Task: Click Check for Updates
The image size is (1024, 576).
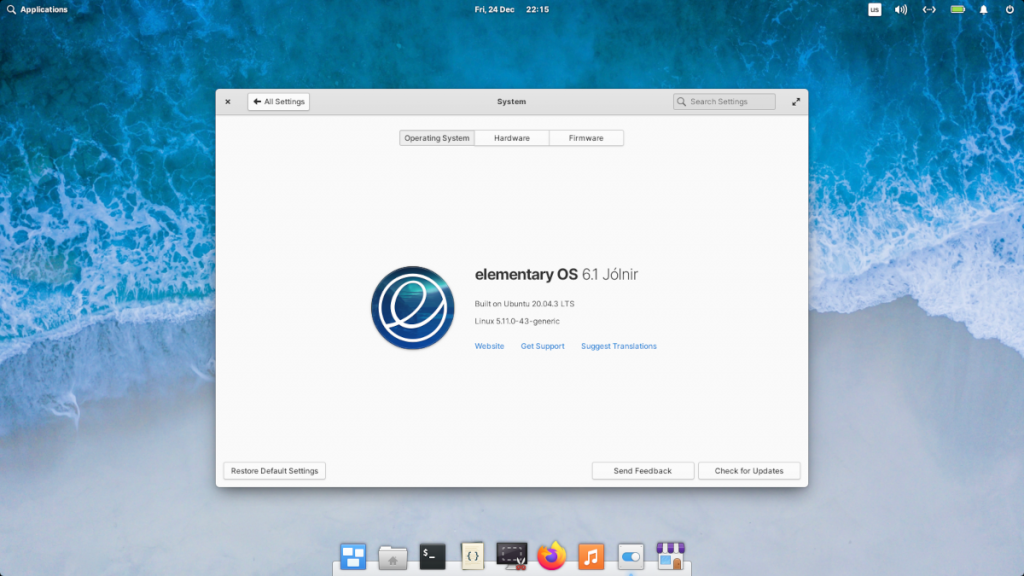Action: tap(749, 470)
